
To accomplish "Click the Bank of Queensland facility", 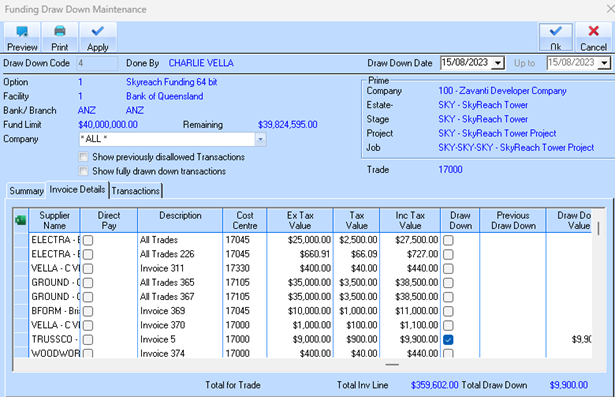I will [x=165, y=96].
